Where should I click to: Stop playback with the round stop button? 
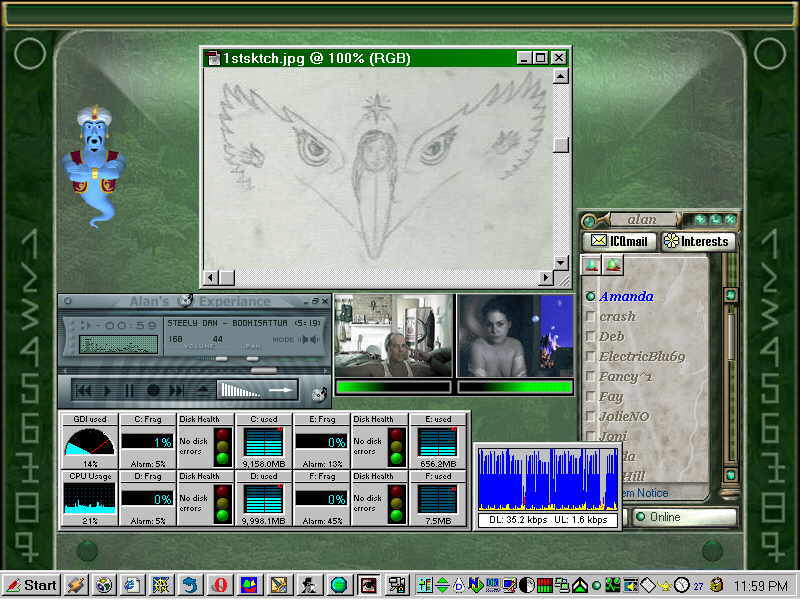153,390
